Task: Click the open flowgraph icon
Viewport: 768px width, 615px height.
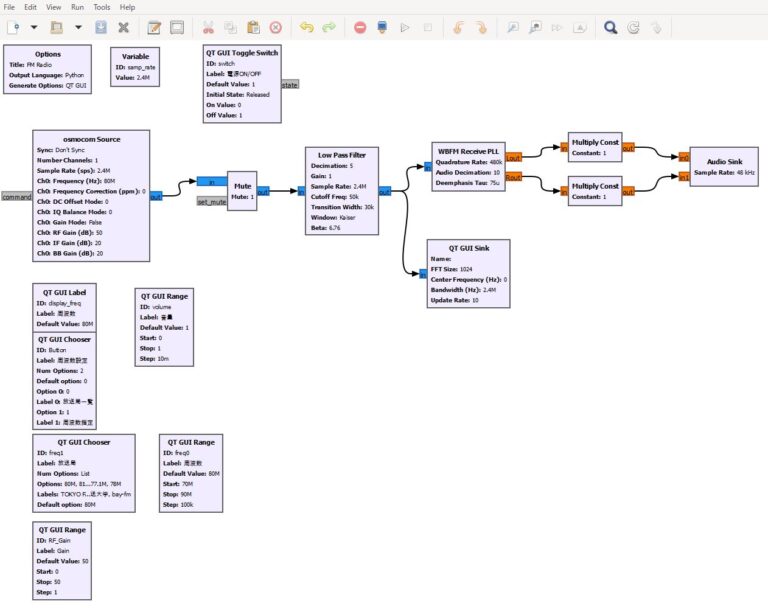Action: pyautogui.click(x=56, y=27)
